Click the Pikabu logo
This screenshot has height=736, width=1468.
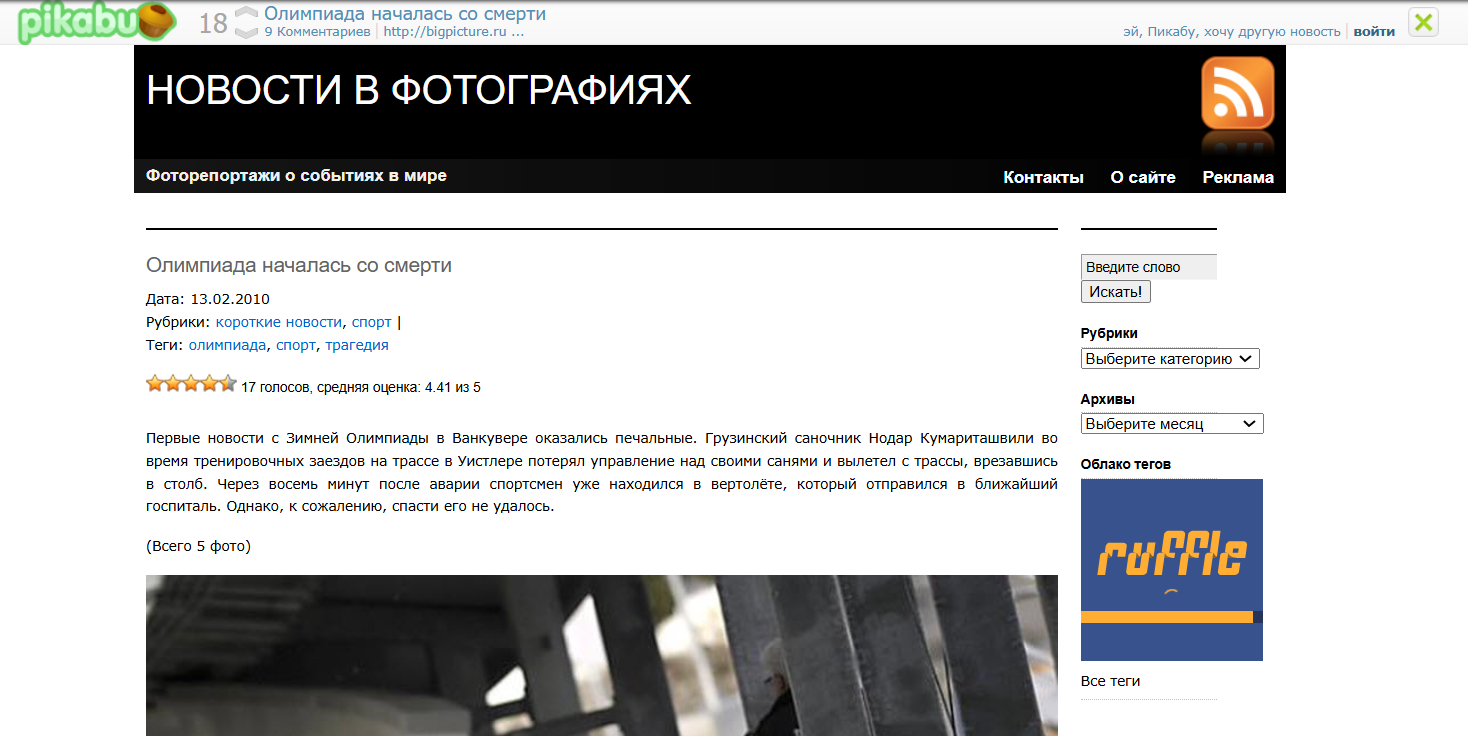coord(96,22)
